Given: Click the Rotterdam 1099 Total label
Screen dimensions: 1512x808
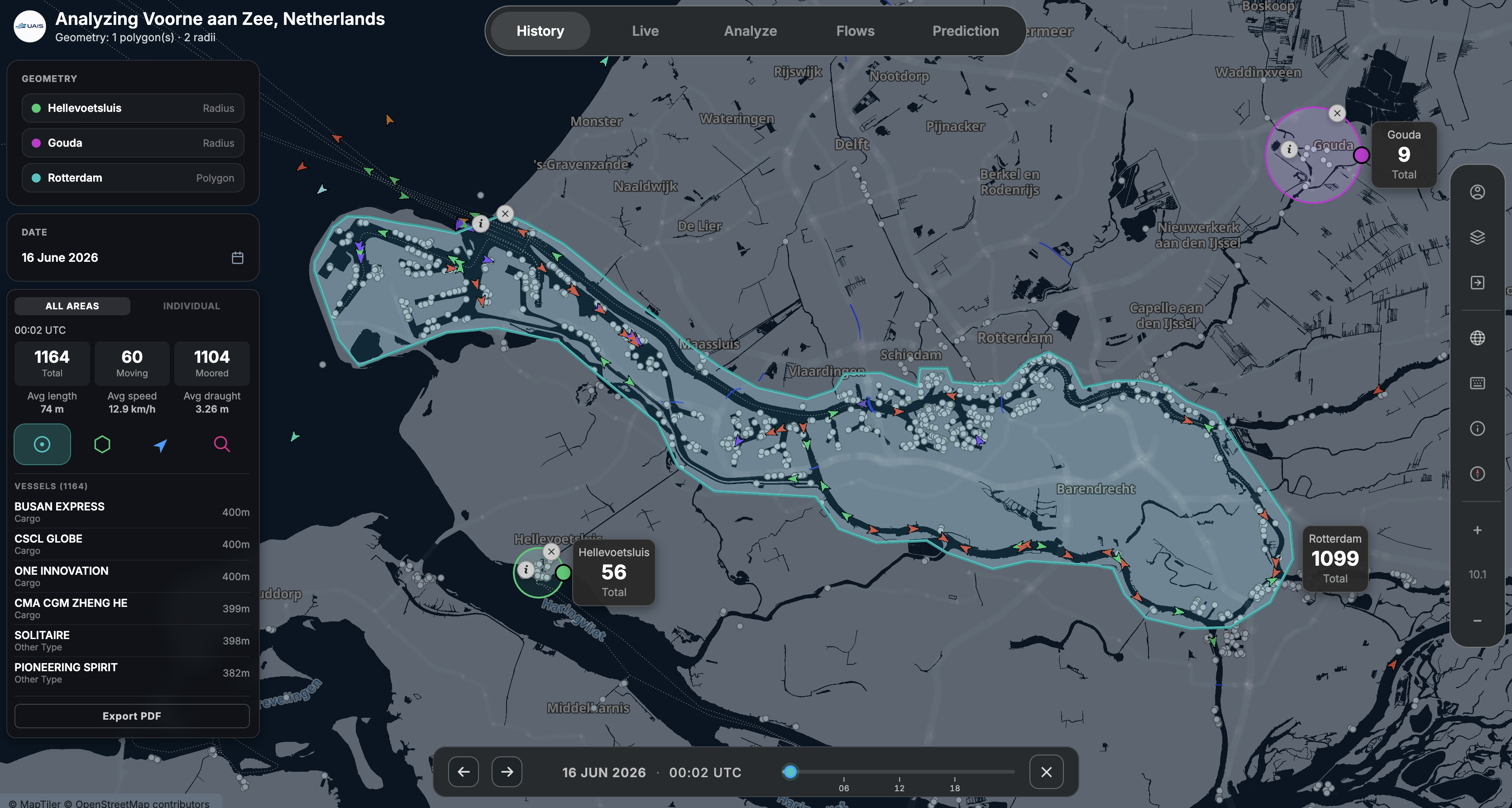Looking at the screenshot, I should (x=1335, y=558).
